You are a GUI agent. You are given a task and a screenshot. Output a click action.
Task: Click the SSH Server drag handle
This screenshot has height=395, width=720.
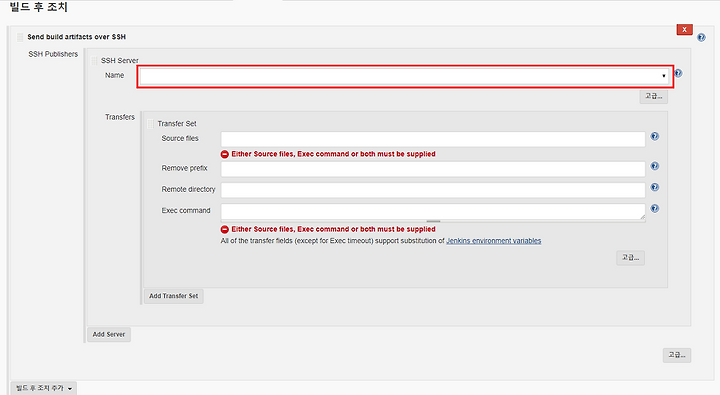pyautogui.click(x=94, y=61)
